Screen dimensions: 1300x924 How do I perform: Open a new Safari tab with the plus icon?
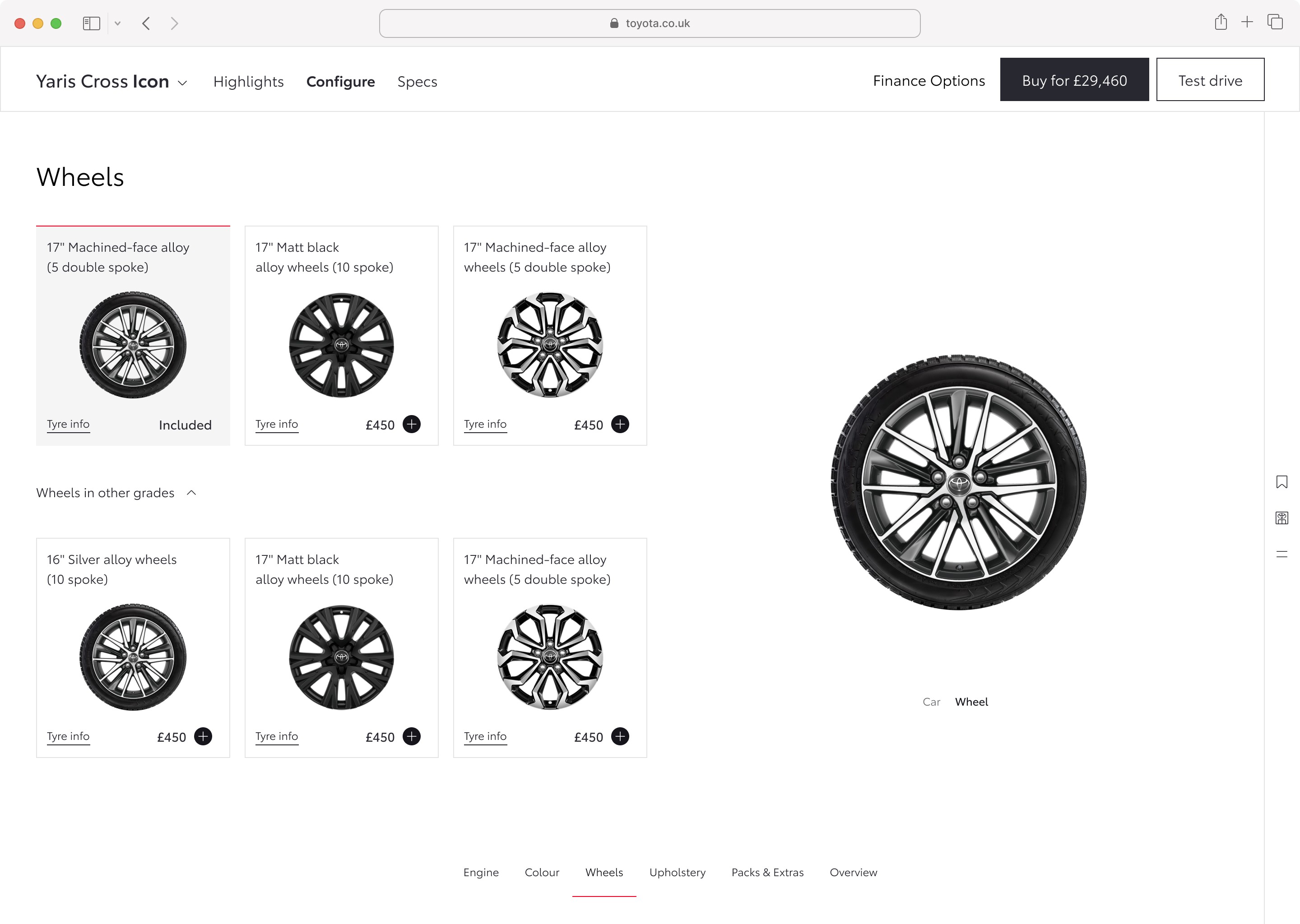(x=1247, y=23)
